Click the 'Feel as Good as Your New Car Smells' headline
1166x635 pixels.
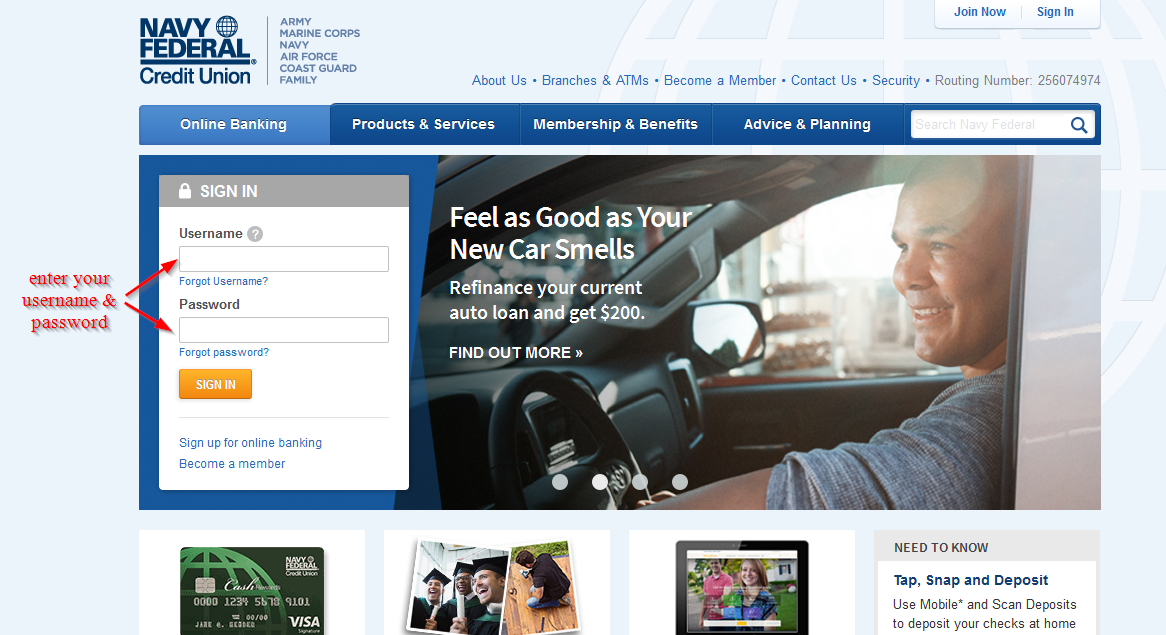point(570,233)
